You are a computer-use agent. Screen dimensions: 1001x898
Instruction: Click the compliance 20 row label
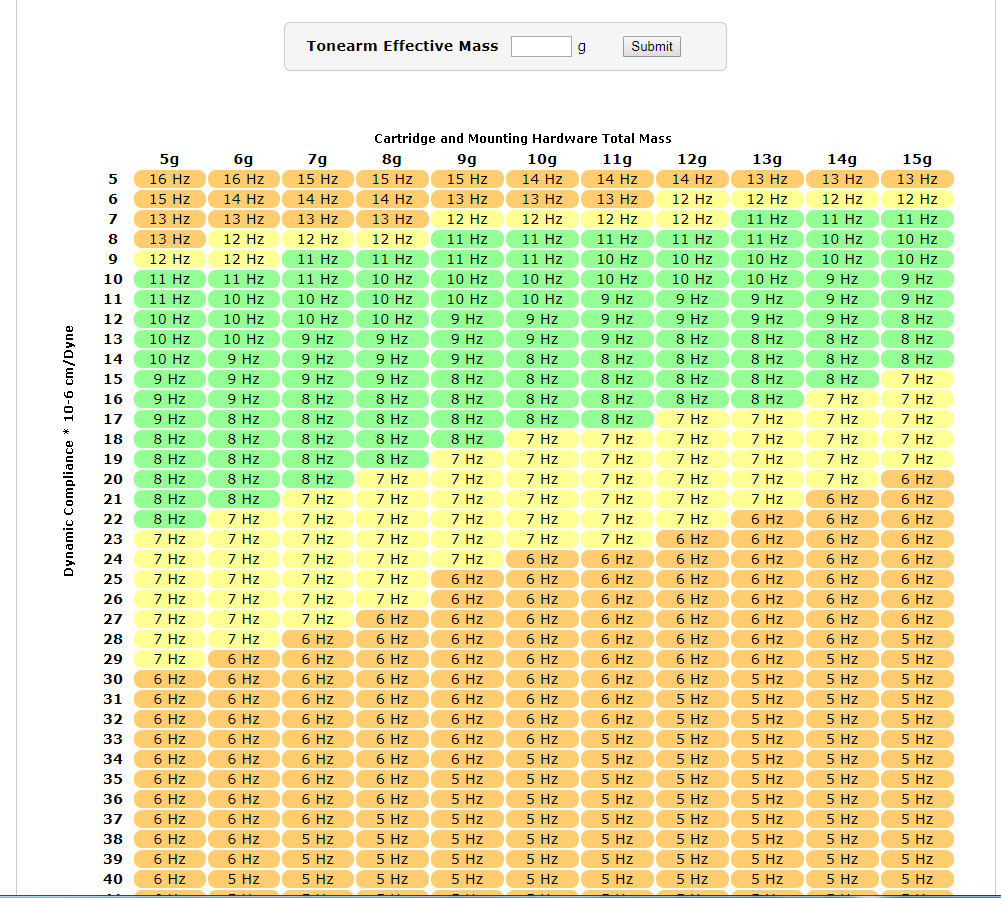(113, 479)
